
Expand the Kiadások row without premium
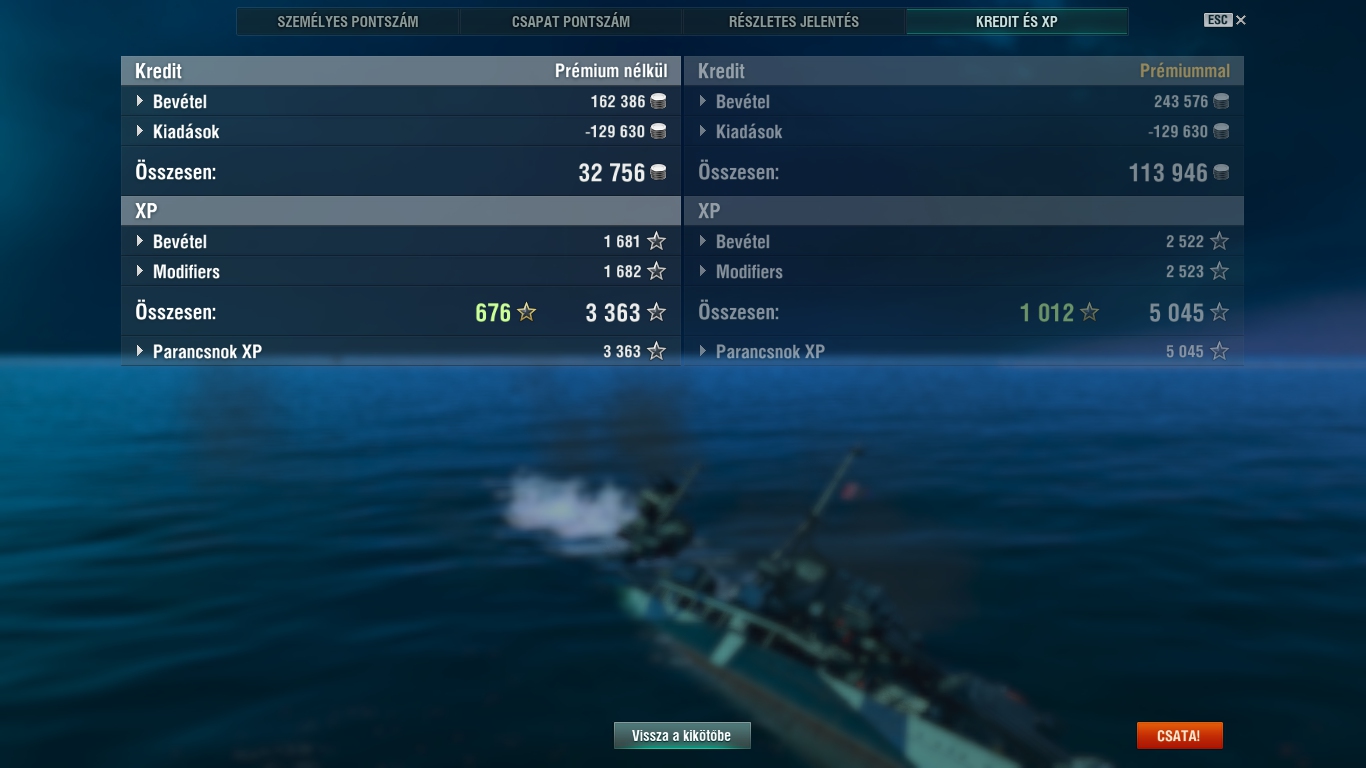pos(401,131)
